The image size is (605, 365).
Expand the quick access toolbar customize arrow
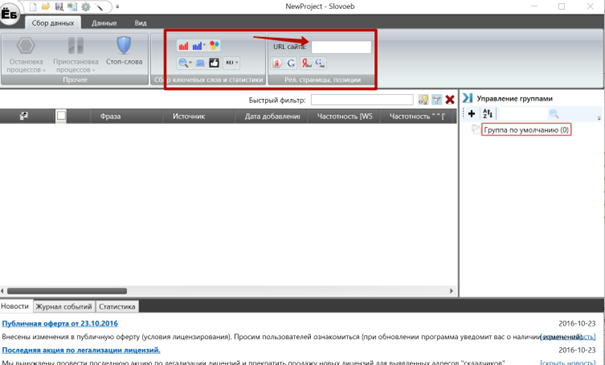click(117, 7)
